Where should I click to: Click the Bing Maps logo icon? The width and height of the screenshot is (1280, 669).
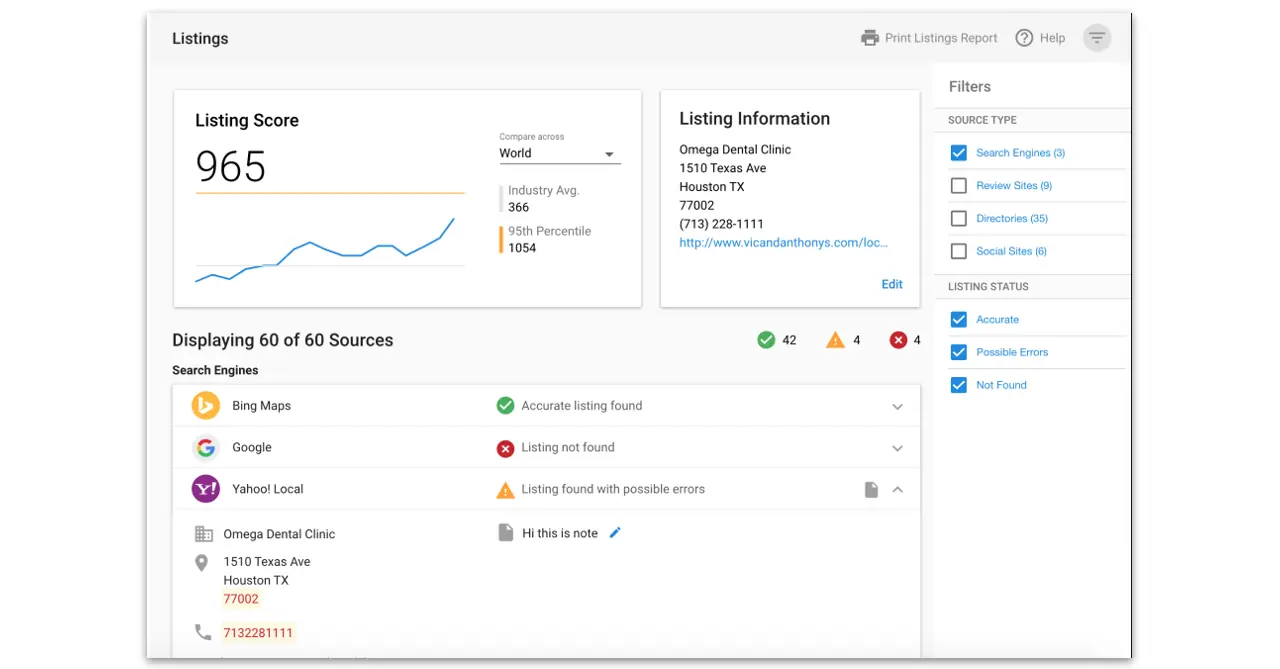(x=205, y=406)
